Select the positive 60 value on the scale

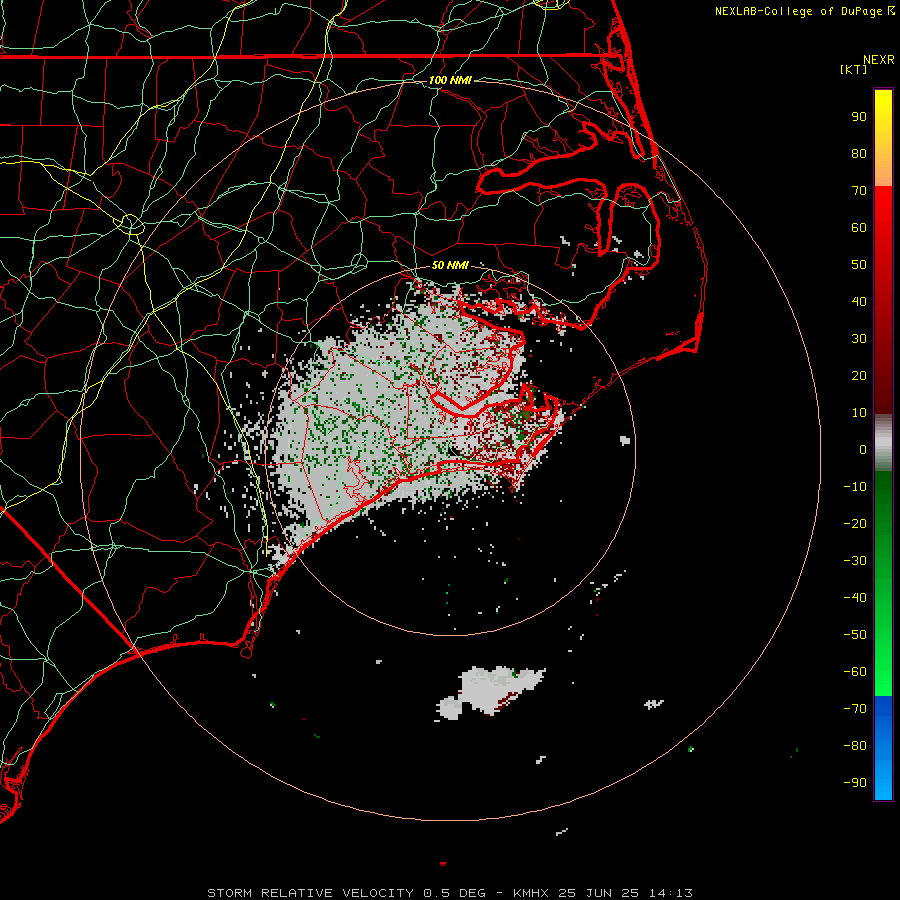click(x=859, y=228)
